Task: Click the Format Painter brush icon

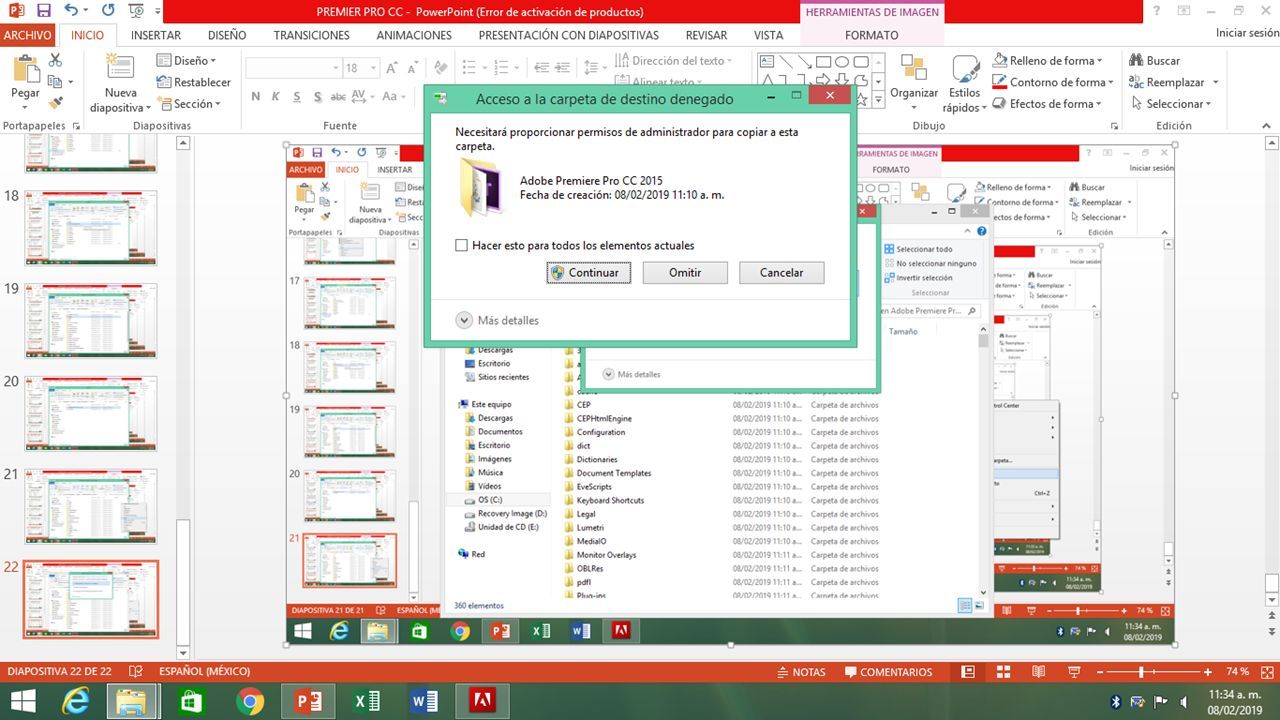Action: 55,103
